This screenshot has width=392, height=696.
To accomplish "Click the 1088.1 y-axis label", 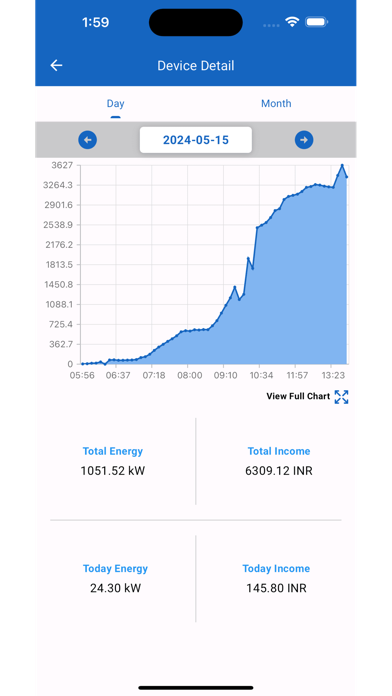I will 58,304.
